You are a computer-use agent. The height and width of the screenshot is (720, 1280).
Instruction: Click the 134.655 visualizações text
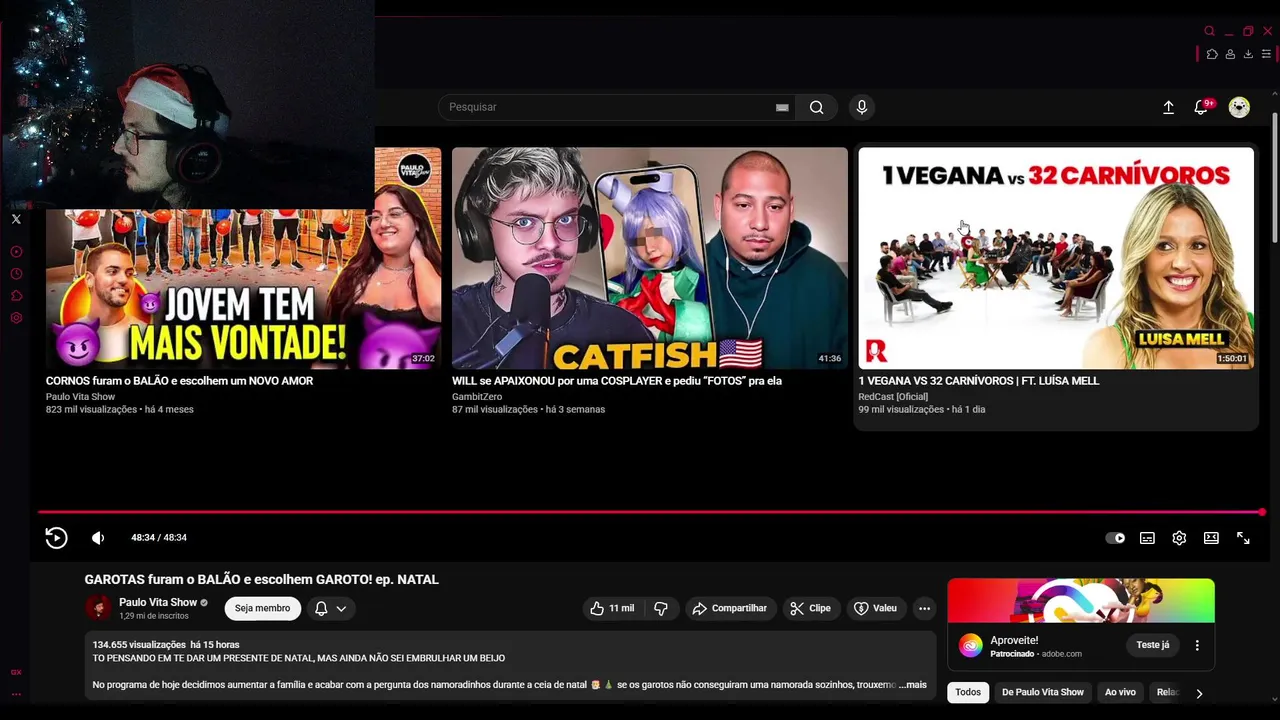click(139, 645)
